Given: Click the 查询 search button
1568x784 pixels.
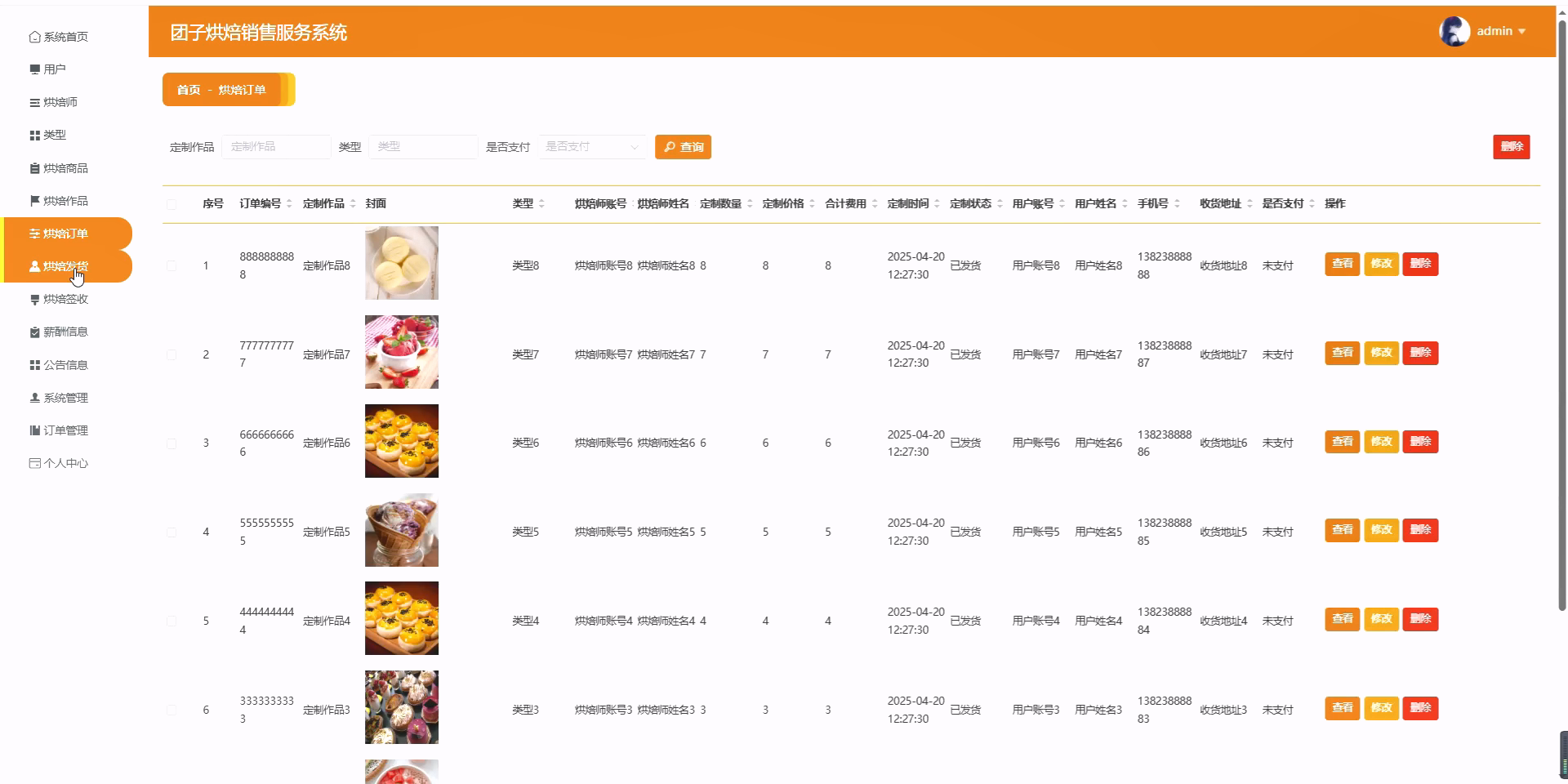Looking at the screenshot, I should 683,147.
